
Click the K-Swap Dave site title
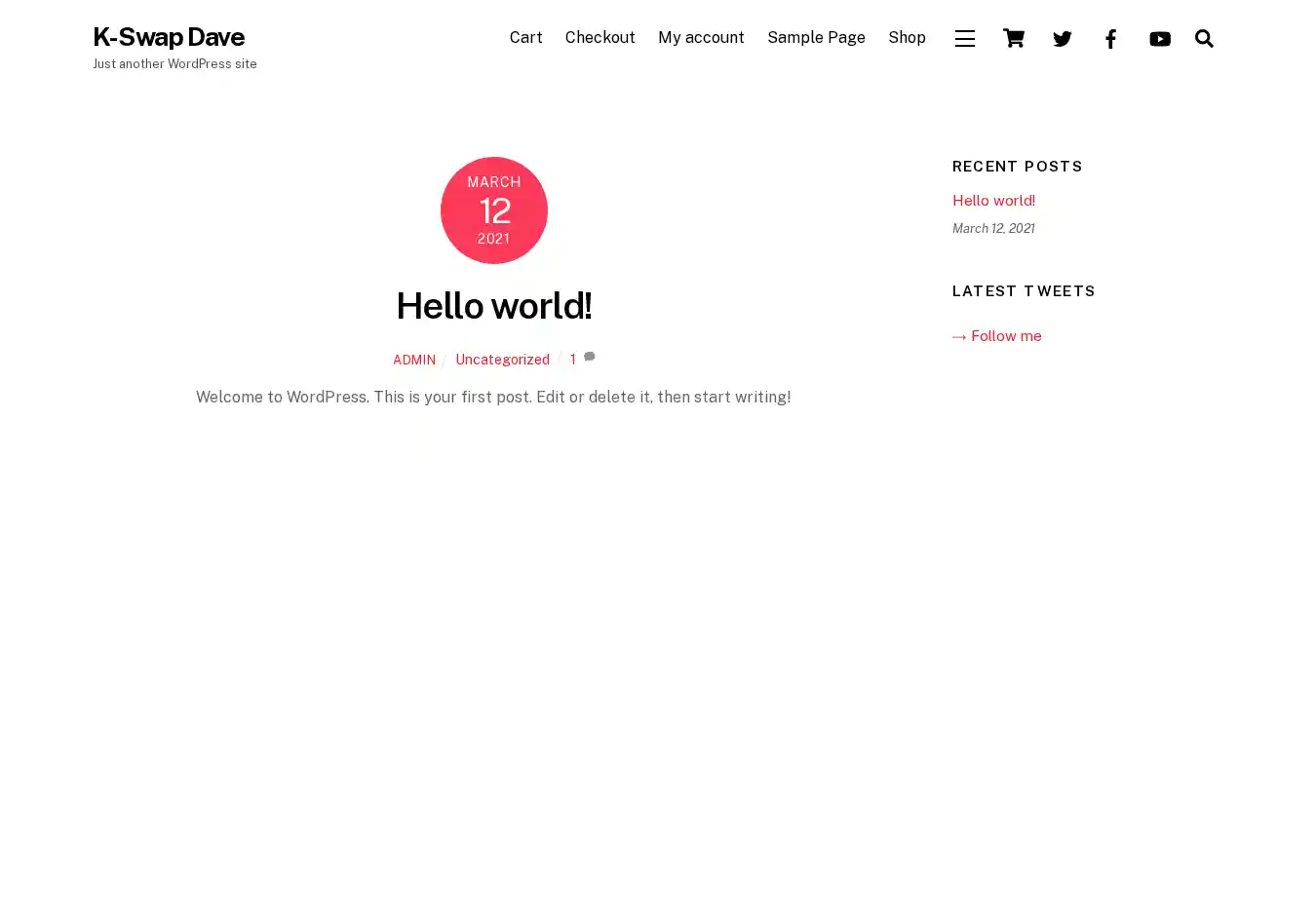tap(169, 37)
